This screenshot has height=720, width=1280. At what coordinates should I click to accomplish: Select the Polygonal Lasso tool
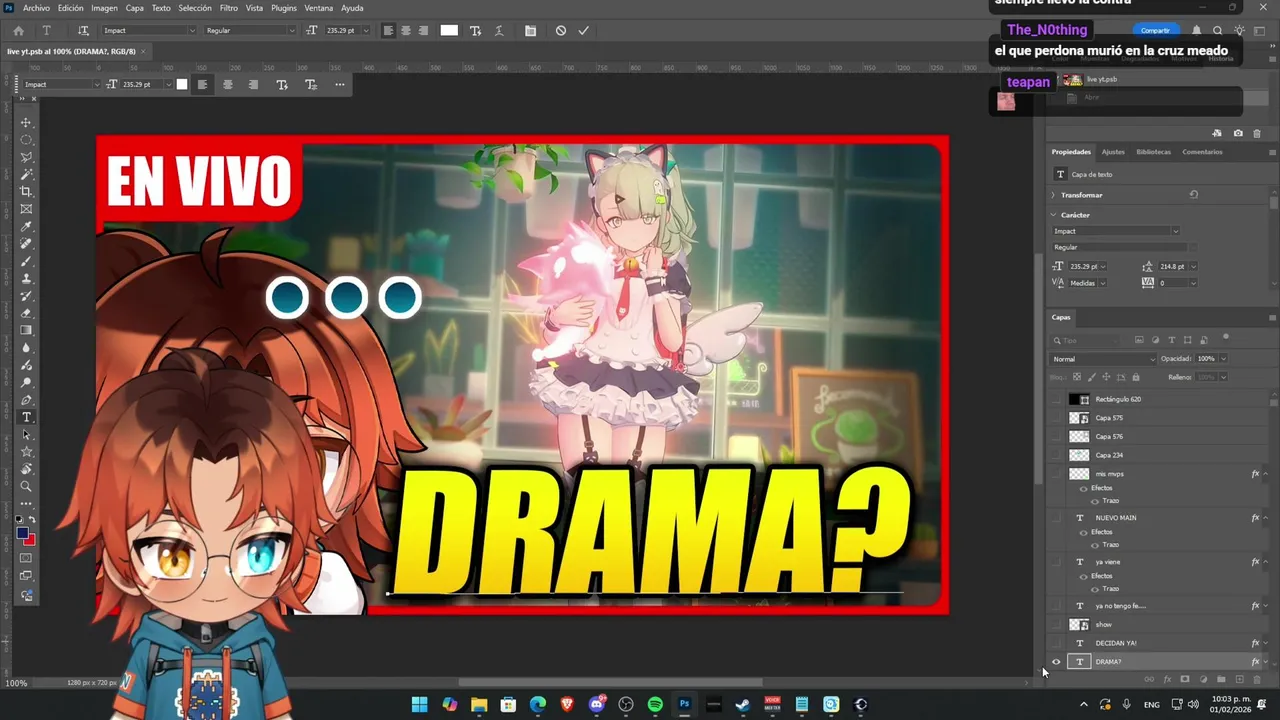pyautogui.click(x=26, y=157)
